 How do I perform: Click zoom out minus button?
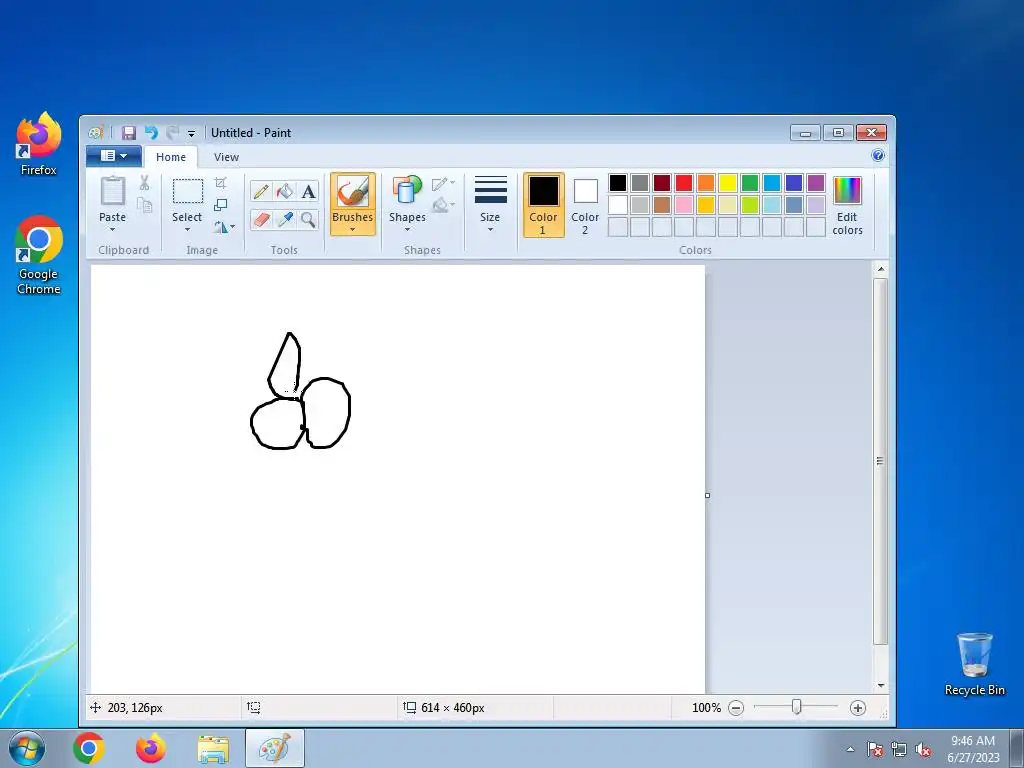tap(736, 708)
